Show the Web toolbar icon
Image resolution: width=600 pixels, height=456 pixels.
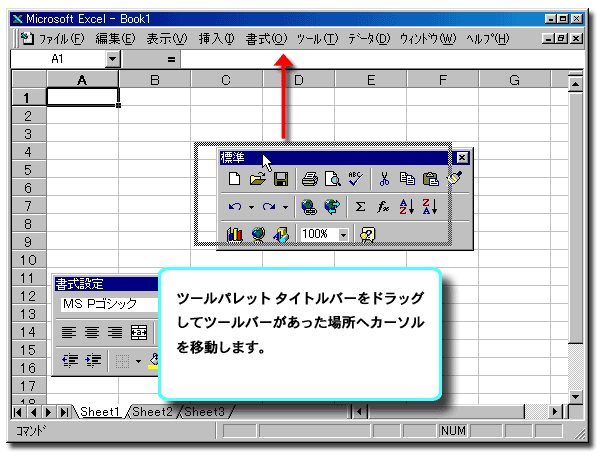332,207
